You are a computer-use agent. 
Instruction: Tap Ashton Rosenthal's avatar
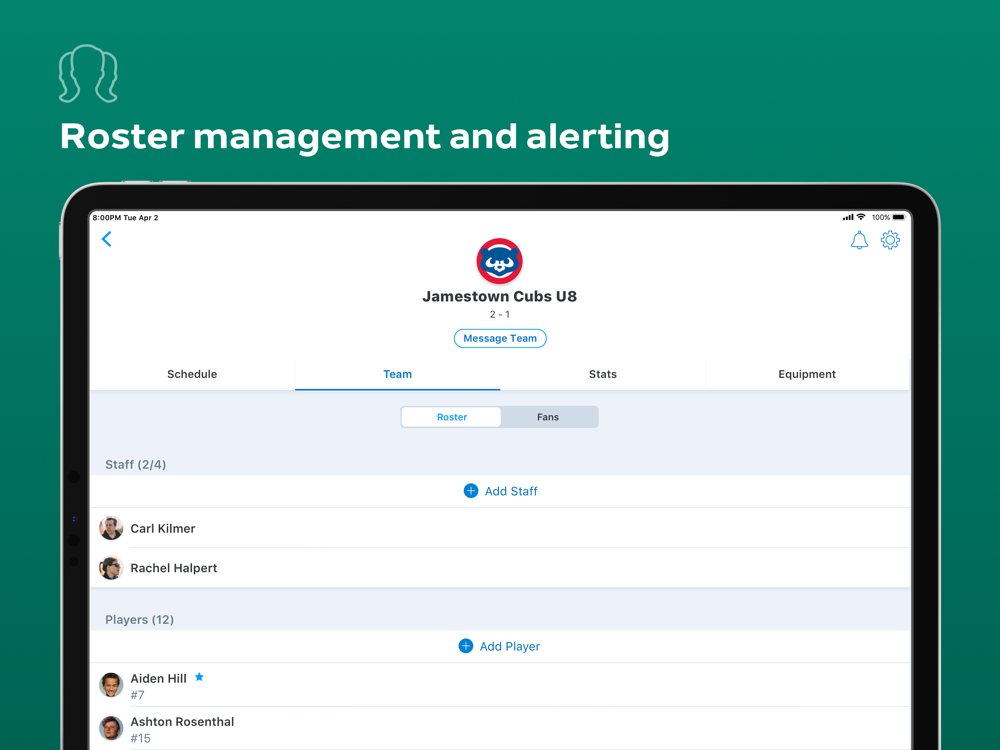click(x=111, y=728)
